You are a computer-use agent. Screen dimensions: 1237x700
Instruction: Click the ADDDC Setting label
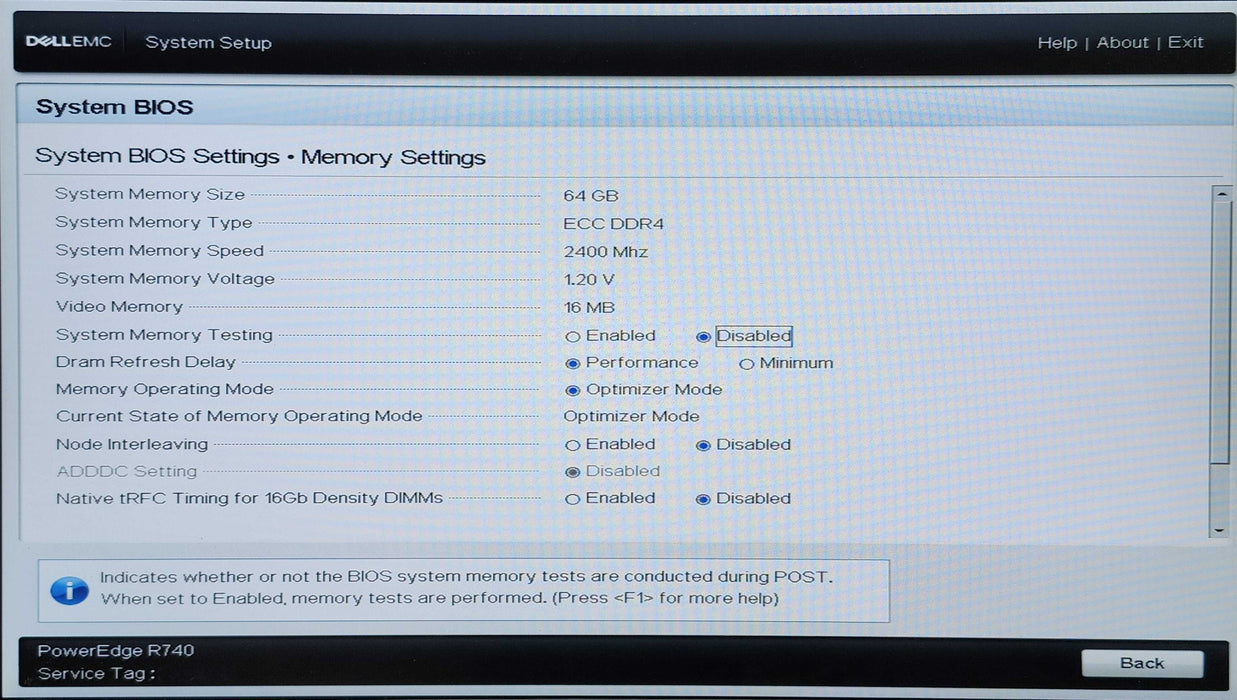pyautogui.click(x=127, y=471)
